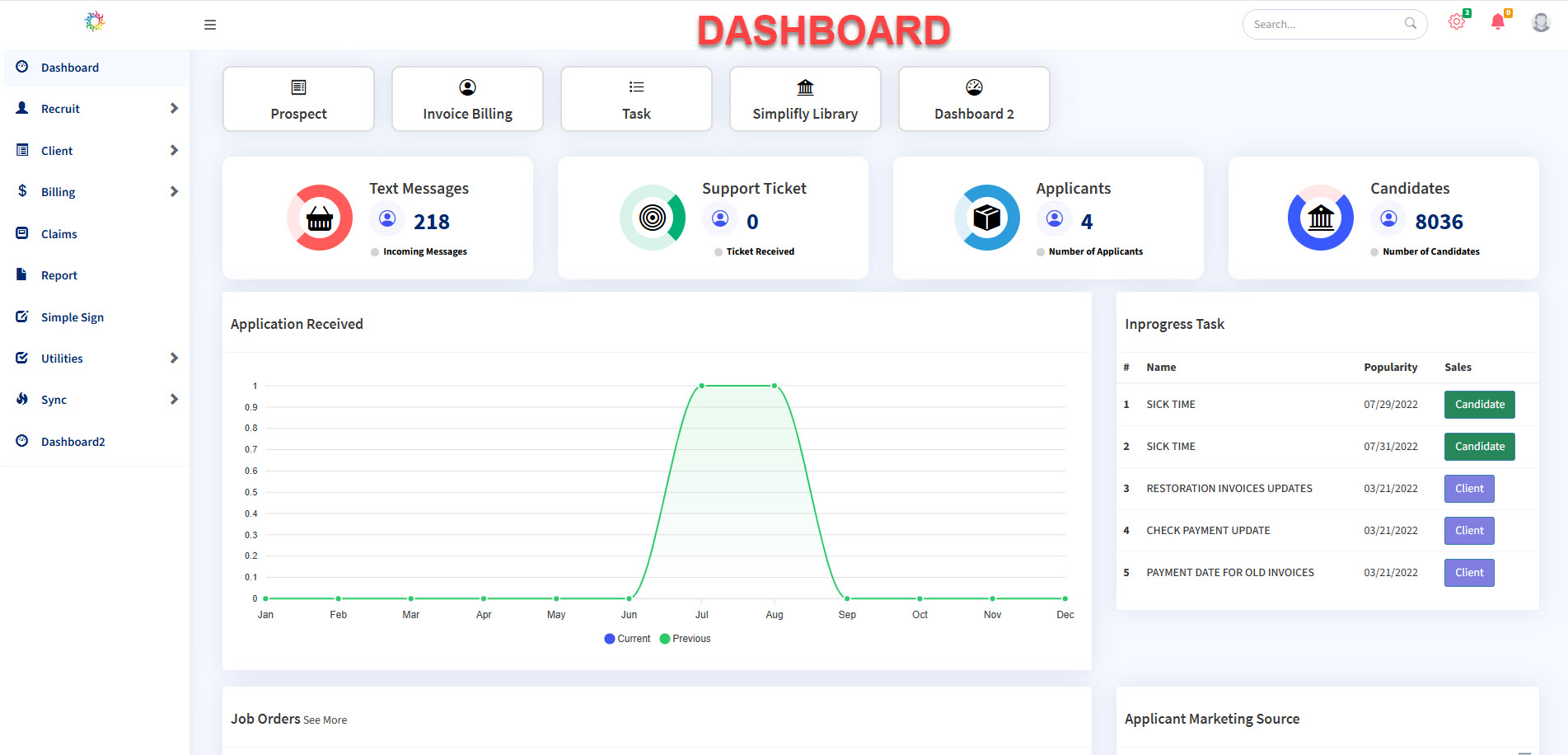Click the Invoice Billing shortcut button
Viewport: 1568px width, 755px height.
pyautogui.click(x=467, y=99)
